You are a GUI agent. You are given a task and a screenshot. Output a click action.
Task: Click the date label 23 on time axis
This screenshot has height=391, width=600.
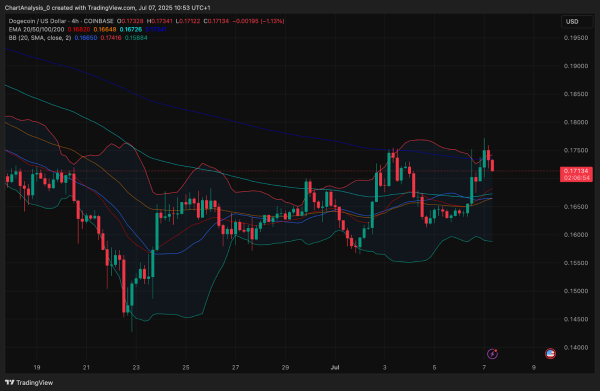pyautogui.click(x=136, y=367)
